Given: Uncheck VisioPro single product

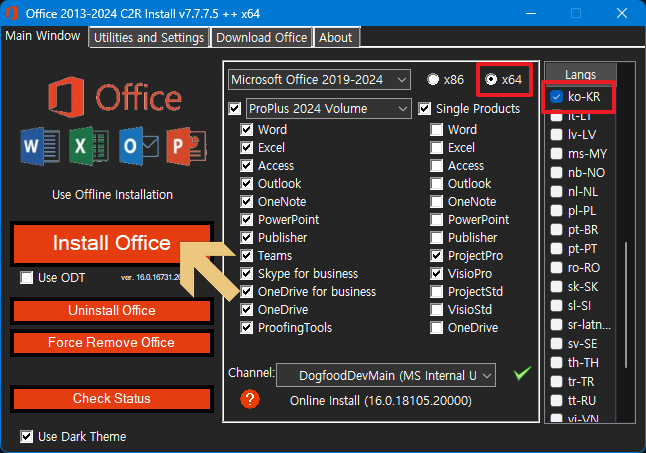Looking at the screenshot, I should coord(436,273).
